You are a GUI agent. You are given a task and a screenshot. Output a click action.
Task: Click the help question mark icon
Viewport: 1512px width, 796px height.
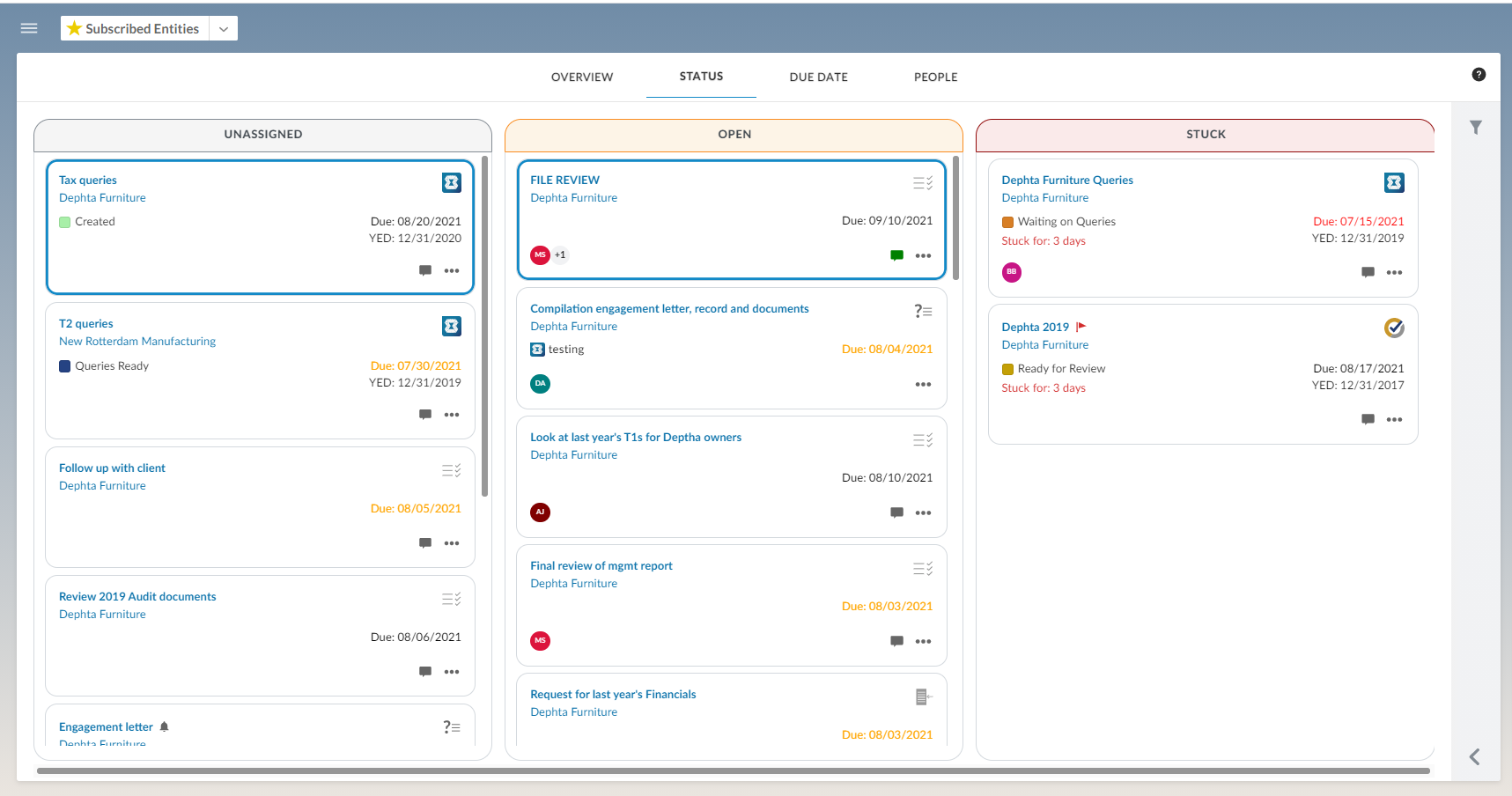1479,75
